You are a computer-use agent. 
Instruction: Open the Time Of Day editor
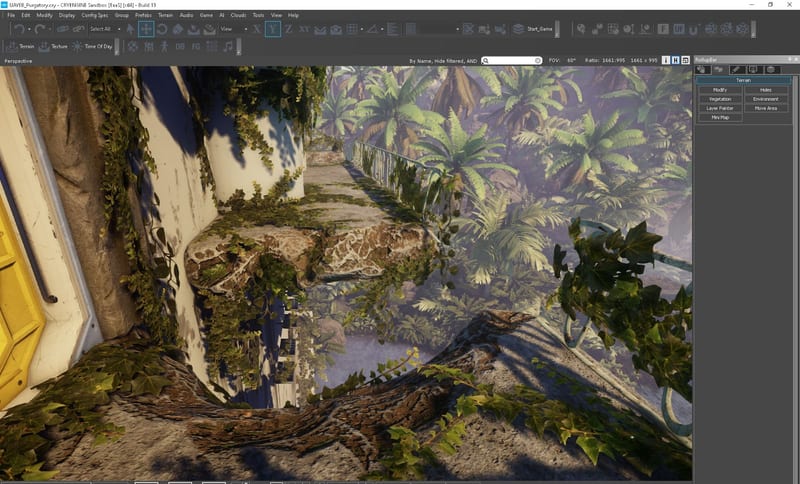(x=92, y=46)
